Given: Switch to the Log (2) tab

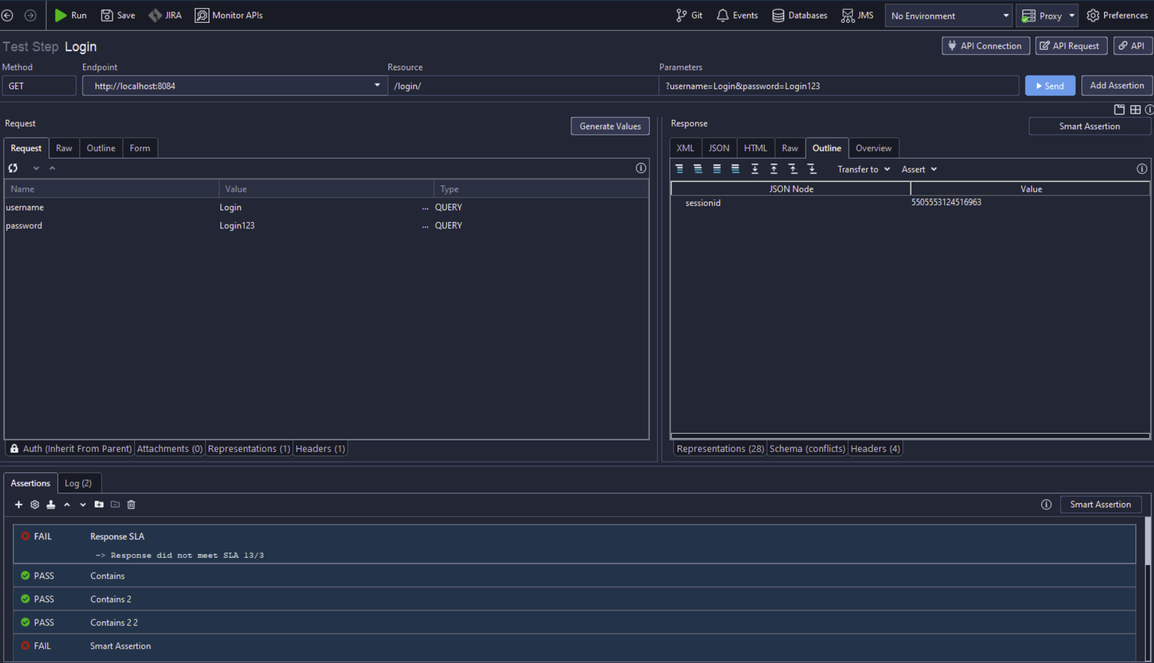Looking at the screenshot, I should (x=78, y=483).
